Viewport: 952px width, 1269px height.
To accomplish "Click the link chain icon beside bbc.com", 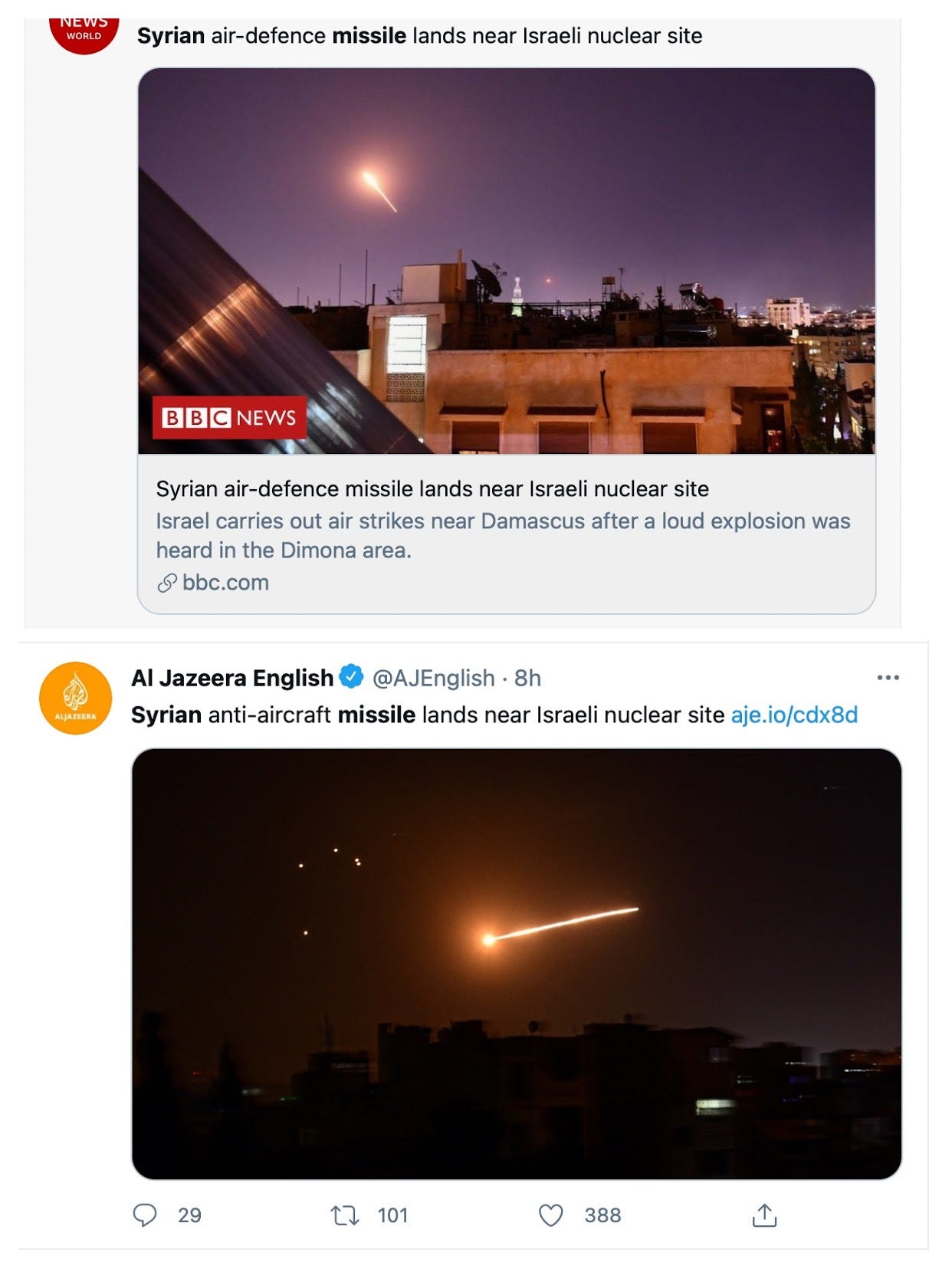I will [167, 584].
